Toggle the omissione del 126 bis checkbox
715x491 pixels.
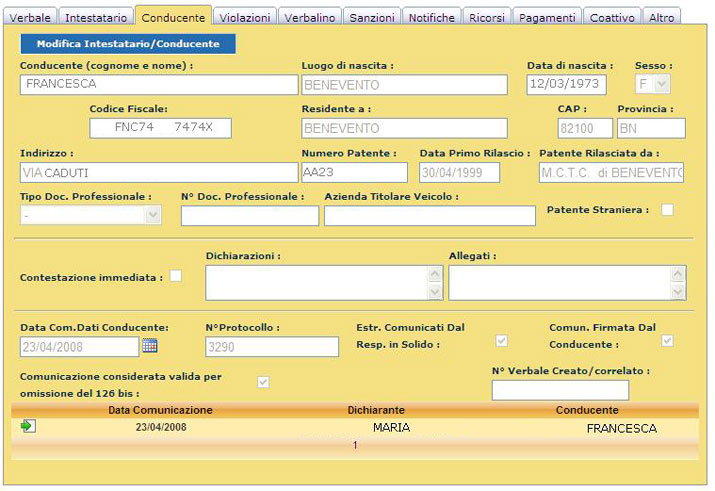[263, 382]
